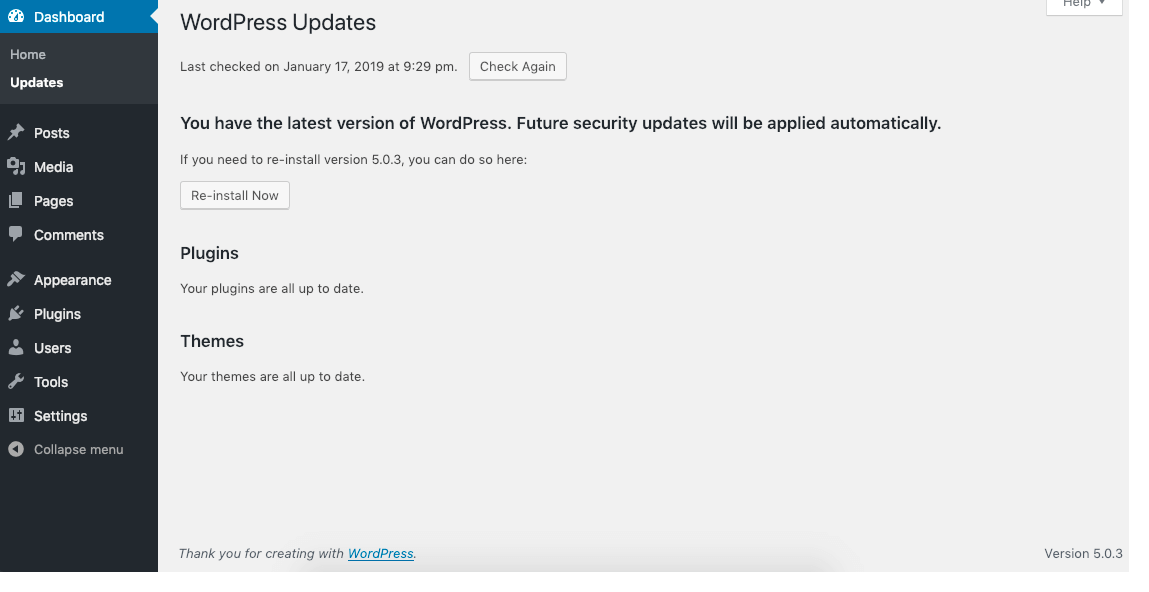Open the Help panel chevron
Screen dimensions: 1149x592
coord(1103,4)
